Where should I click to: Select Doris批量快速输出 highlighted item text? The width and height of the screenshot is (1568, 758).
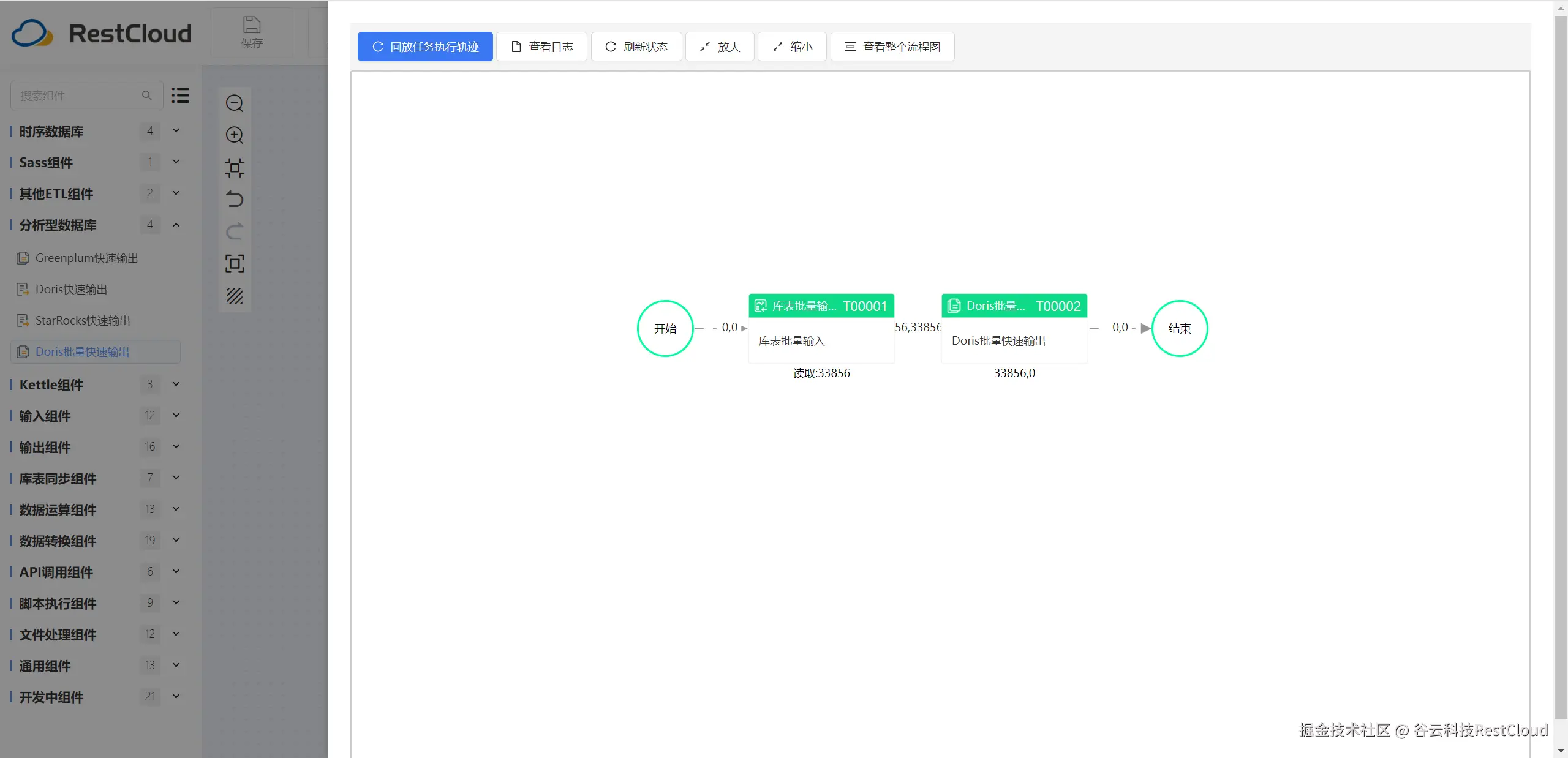[83, 352]
